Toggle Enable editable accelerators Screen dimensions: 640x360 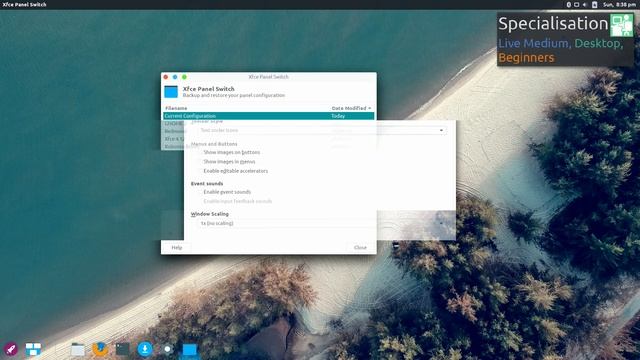(x=236, y=171)
